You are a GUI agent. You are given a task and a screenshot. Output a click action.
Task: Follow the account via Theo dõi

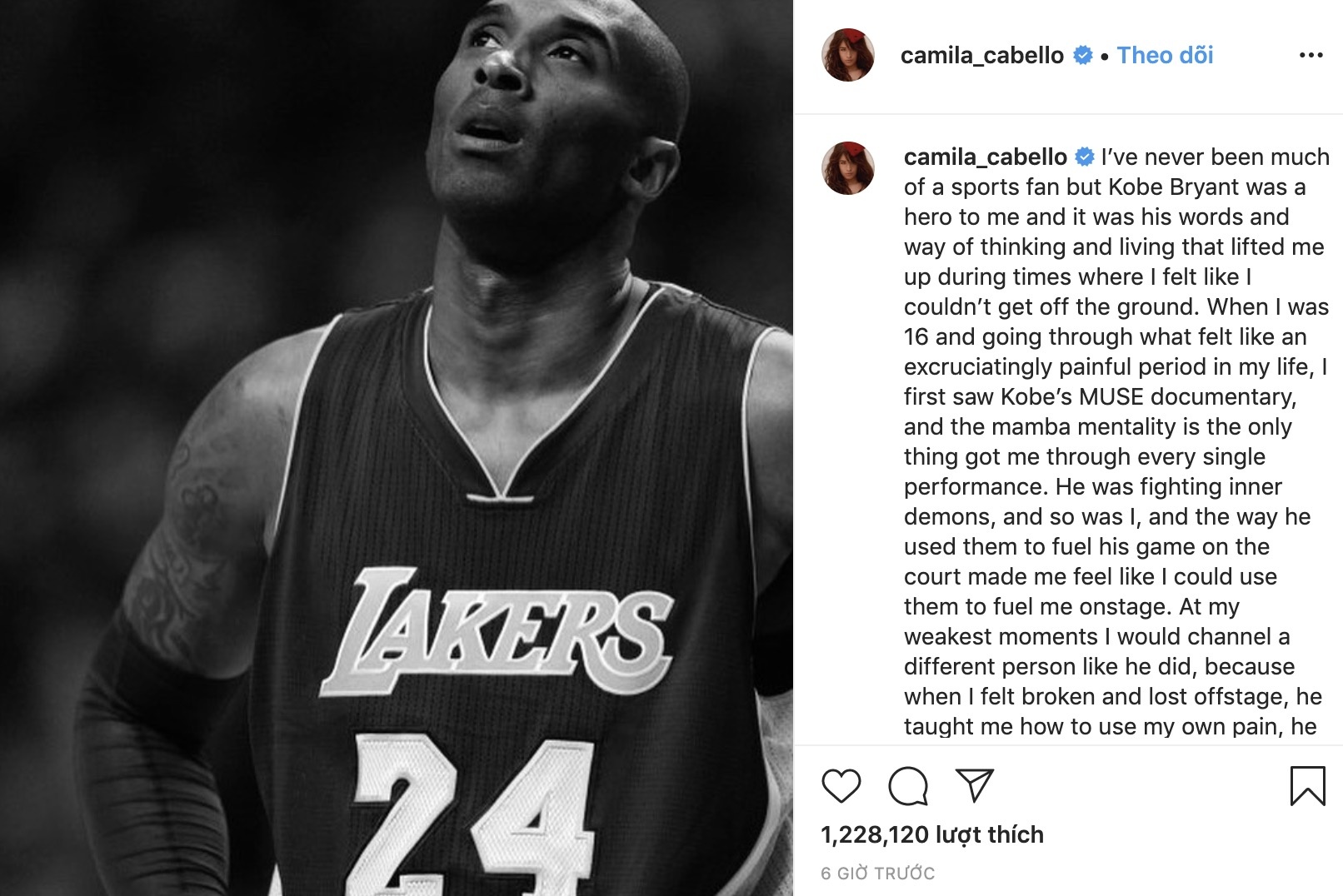(x=1165, y=55)
